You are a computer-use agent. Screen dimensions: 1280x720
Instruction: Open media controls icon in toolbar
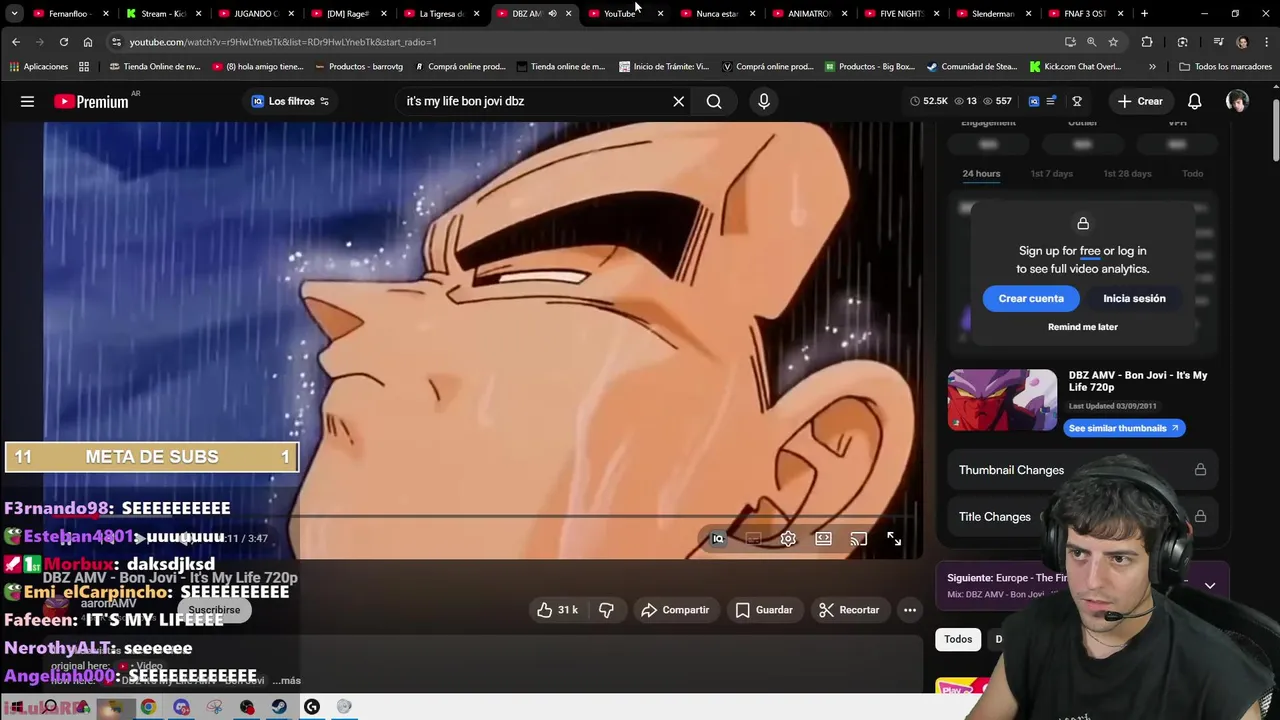click(x=1218, y=42)
